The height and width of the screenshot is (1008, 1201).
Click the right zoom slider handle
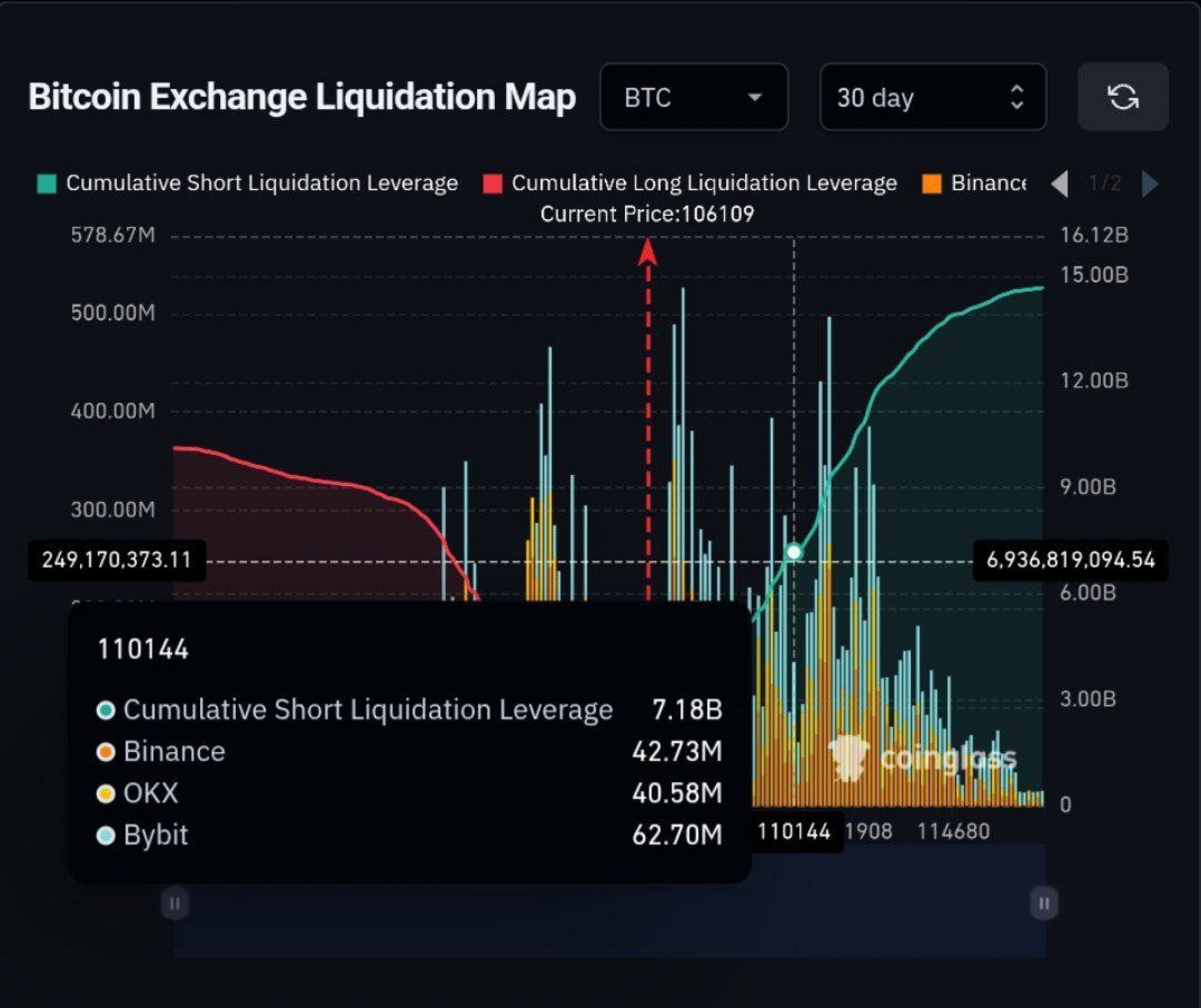click(x=1044, y=904)
